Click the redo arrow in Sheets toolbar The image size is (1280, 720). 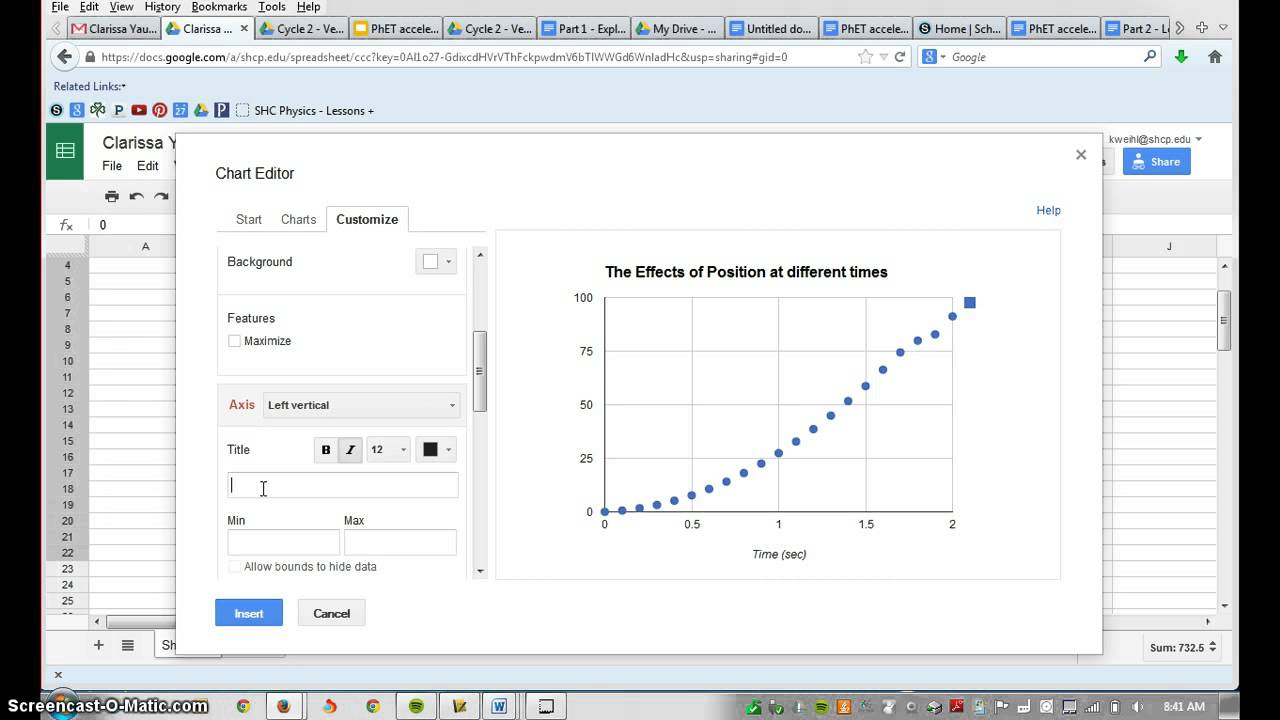click(x=161, y=196)
